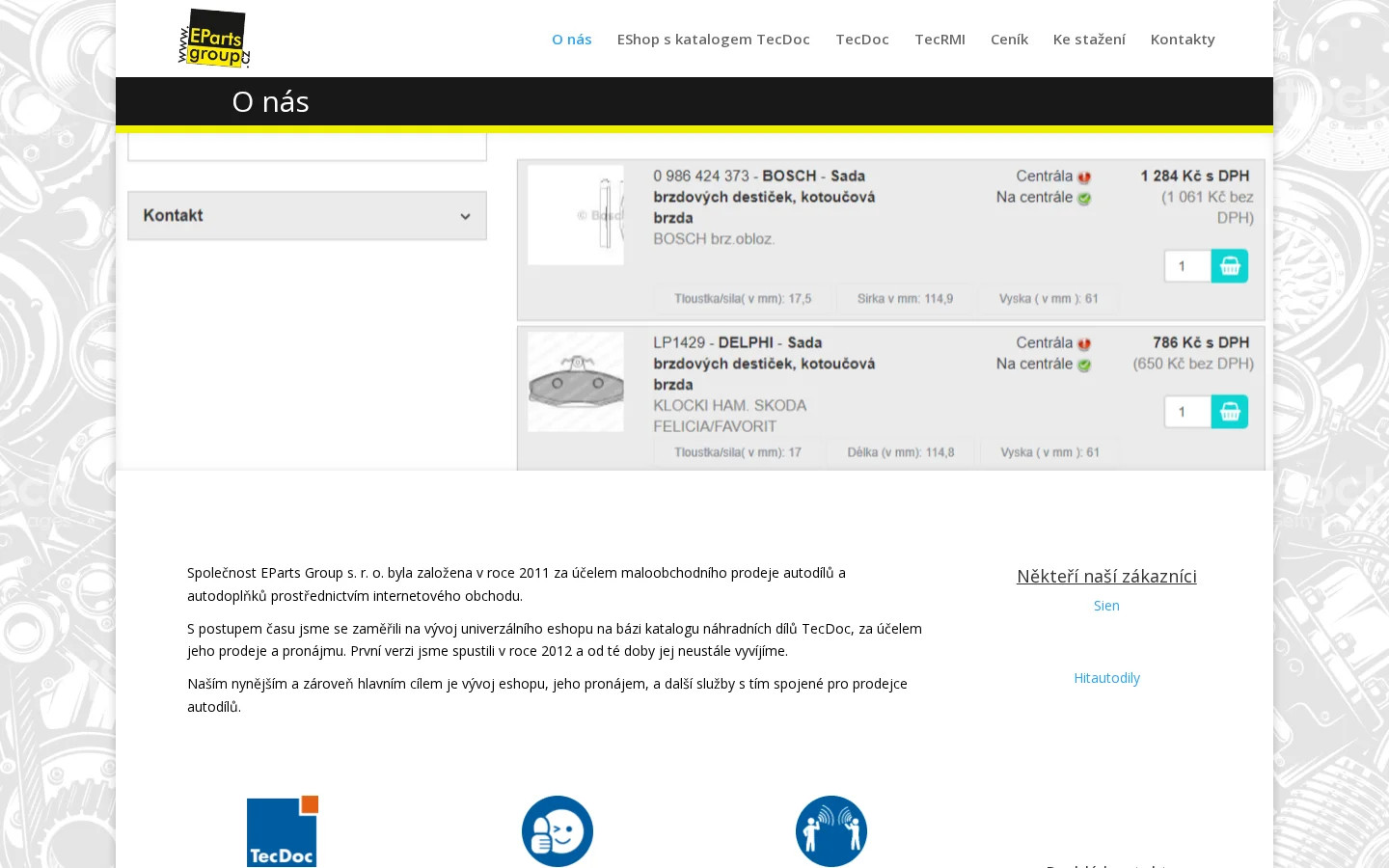Click the BOSCH brake pad thumbnail
Screen dimensions: 1389x868
pos(576,215)
